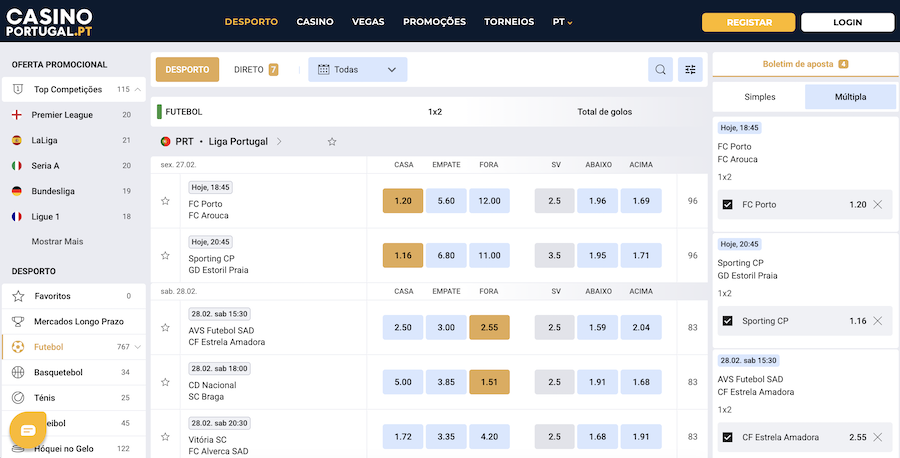Open 83 more markets for AVS match
Screen dimensions: 900x458
pos(693,327)
